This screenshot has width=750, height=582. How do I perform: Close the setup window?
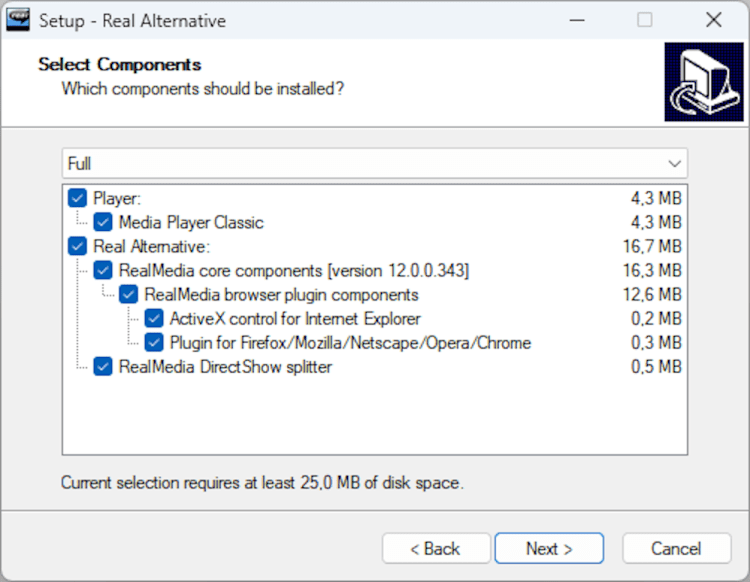[713, 20]
